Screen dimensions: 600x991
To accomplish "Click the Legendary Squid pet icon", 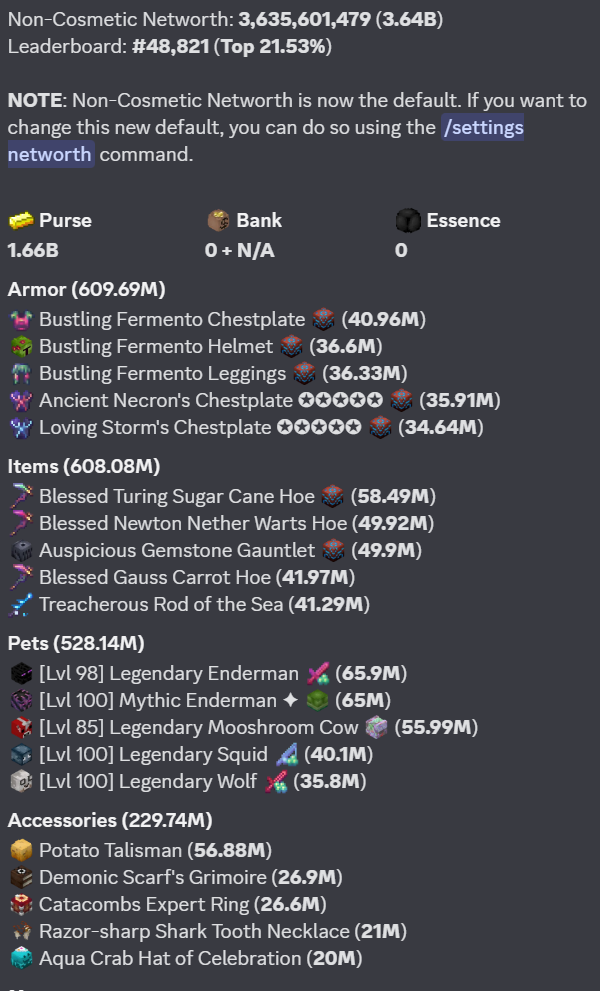I will point(21,755).
